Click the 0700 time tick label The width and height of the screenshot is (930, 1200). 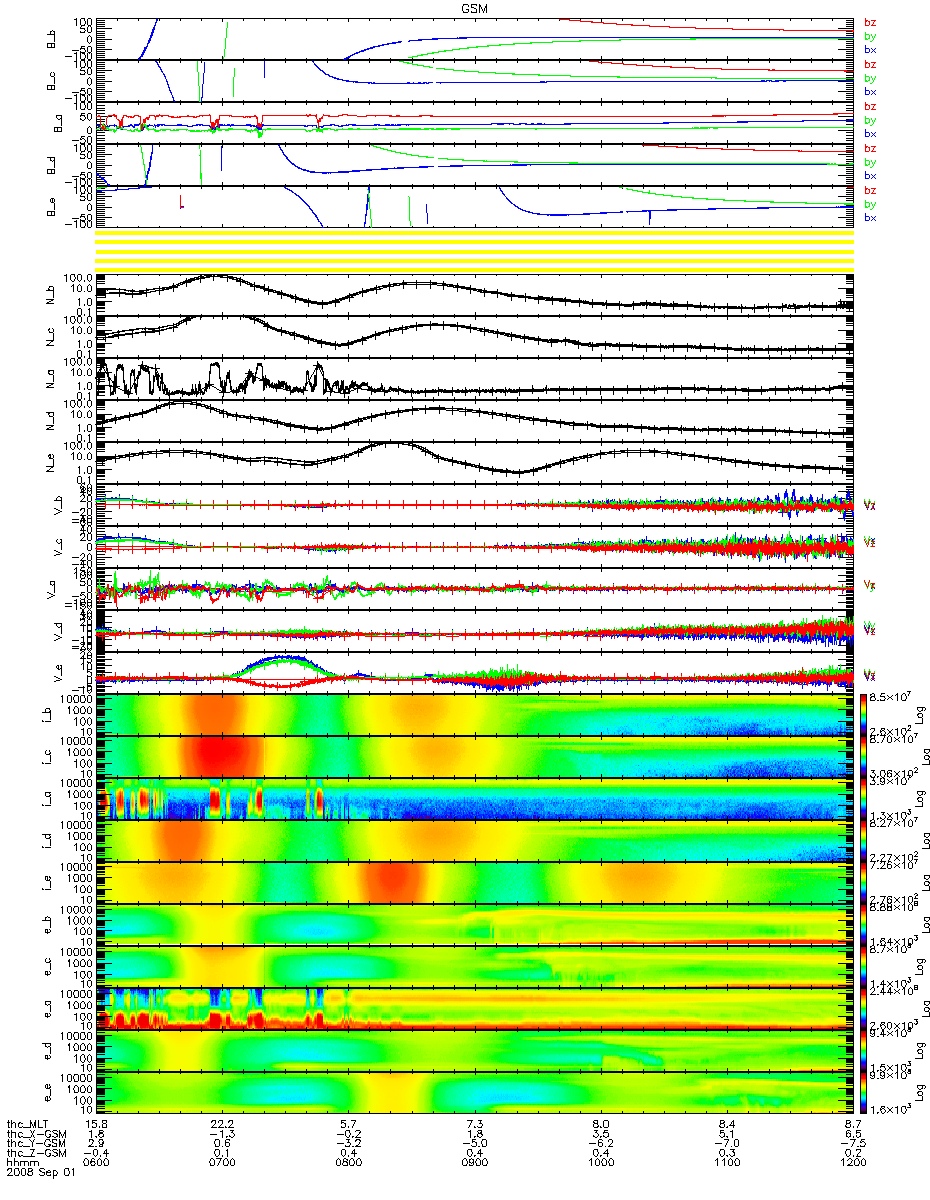tap(222, 1160)
